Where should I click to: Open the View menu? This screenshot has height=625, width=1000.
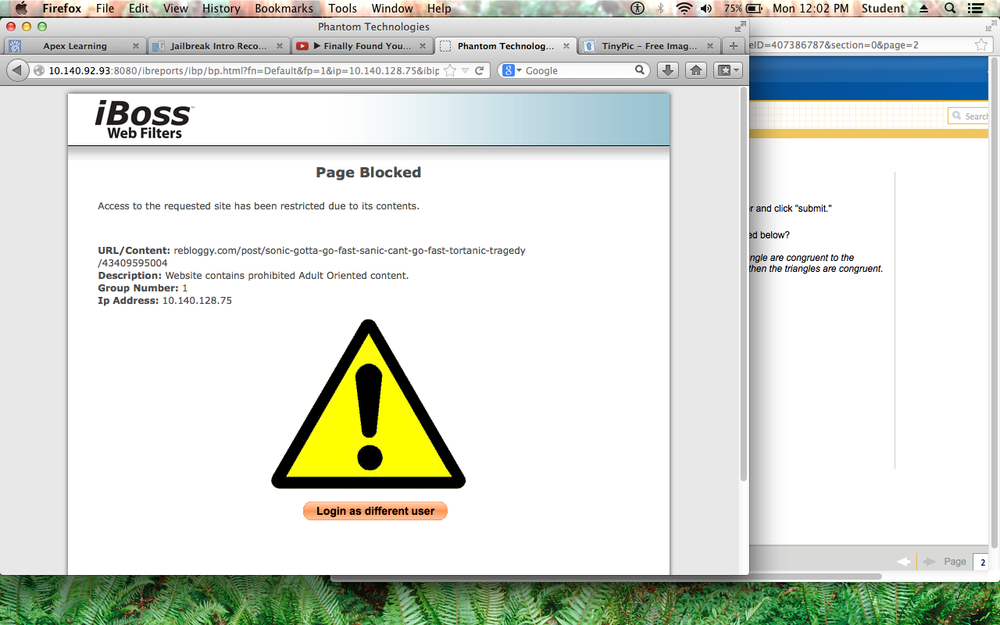click(175, 8)
